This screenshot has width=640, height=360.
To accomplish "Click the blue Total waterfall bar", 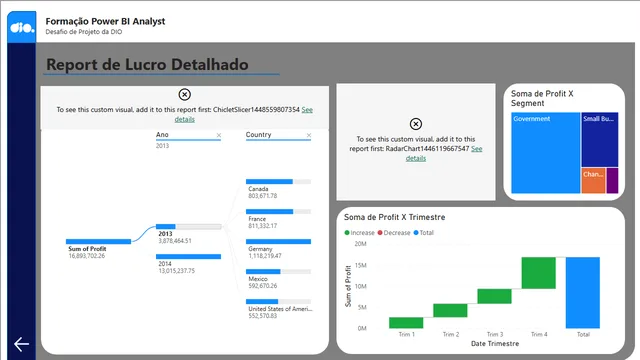I will click(583, 293).
